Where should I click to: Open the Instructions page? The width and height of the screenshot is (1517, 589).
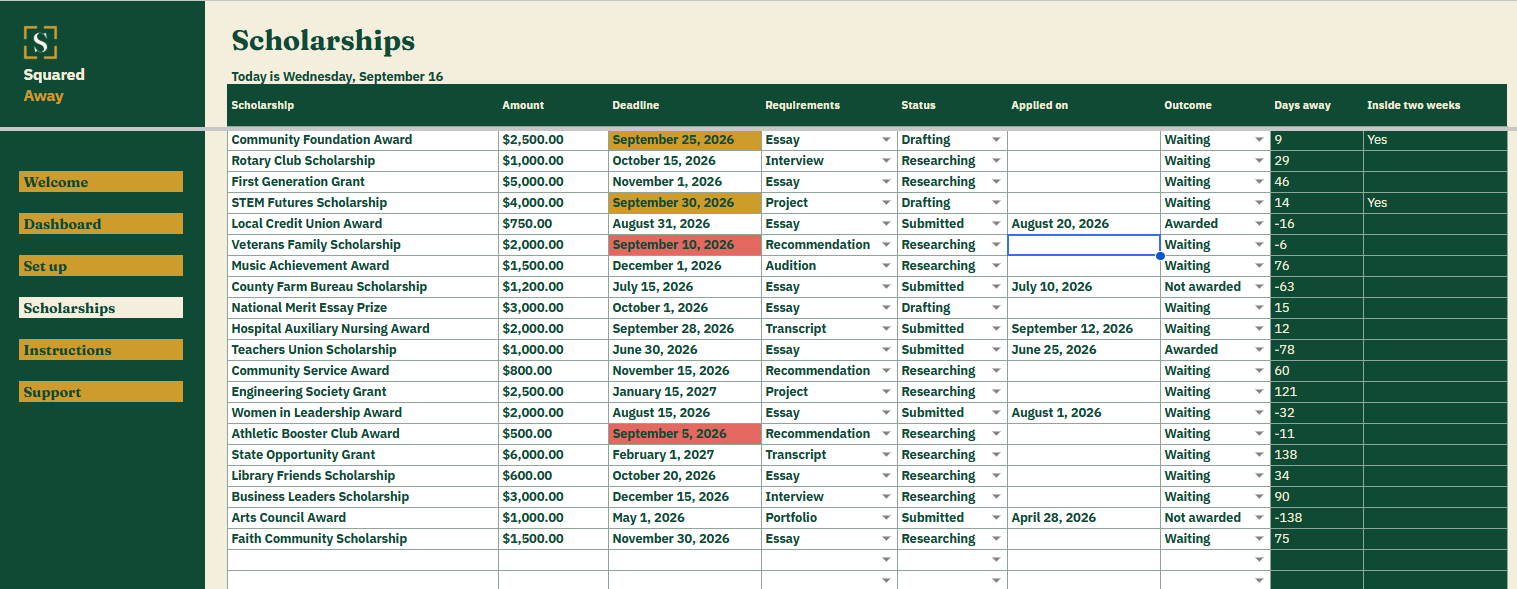coord(101,350)
